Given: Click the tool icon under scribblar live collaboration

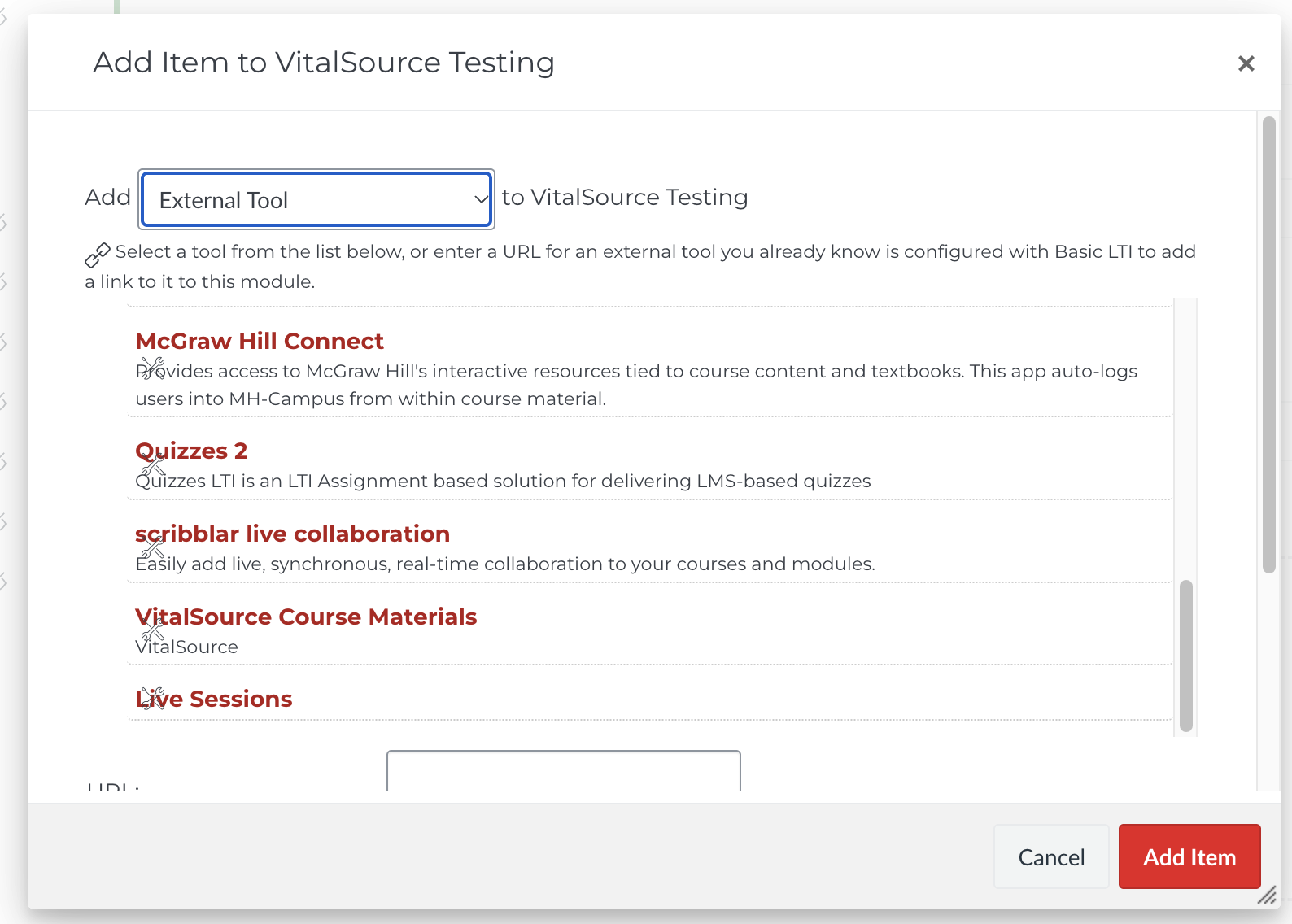Looking at the screenshot, I should pyautogui.click(x=152, y=548).
